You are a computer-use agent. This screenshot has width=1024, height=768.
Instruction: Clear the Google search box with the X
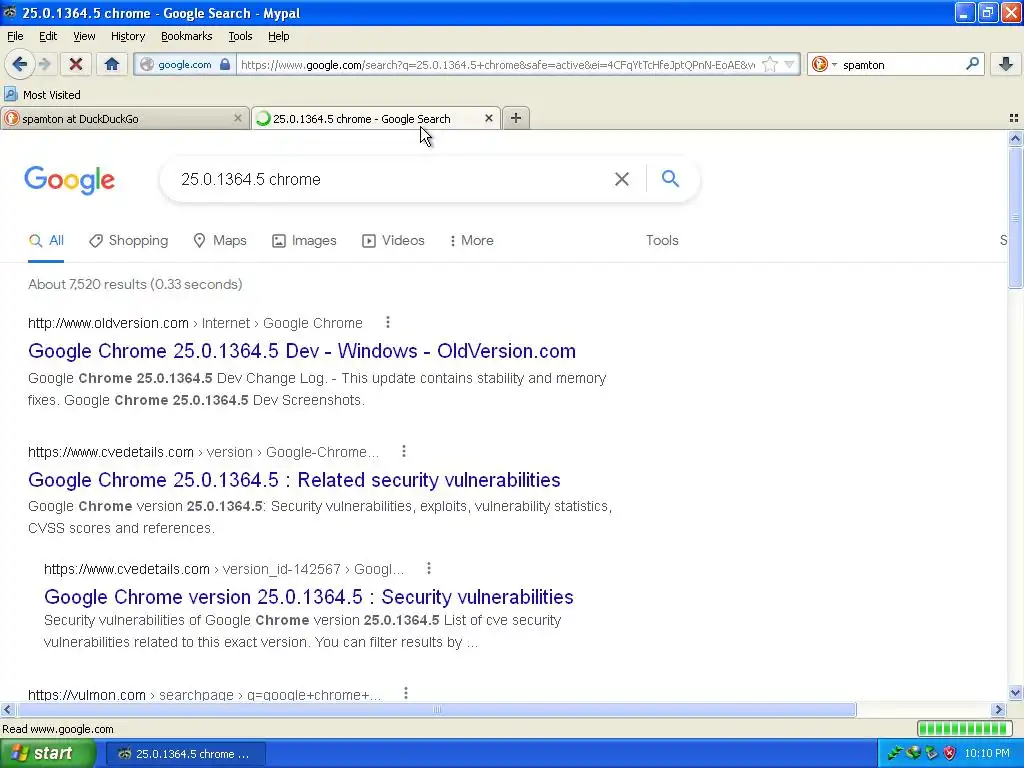pos(622,179)
